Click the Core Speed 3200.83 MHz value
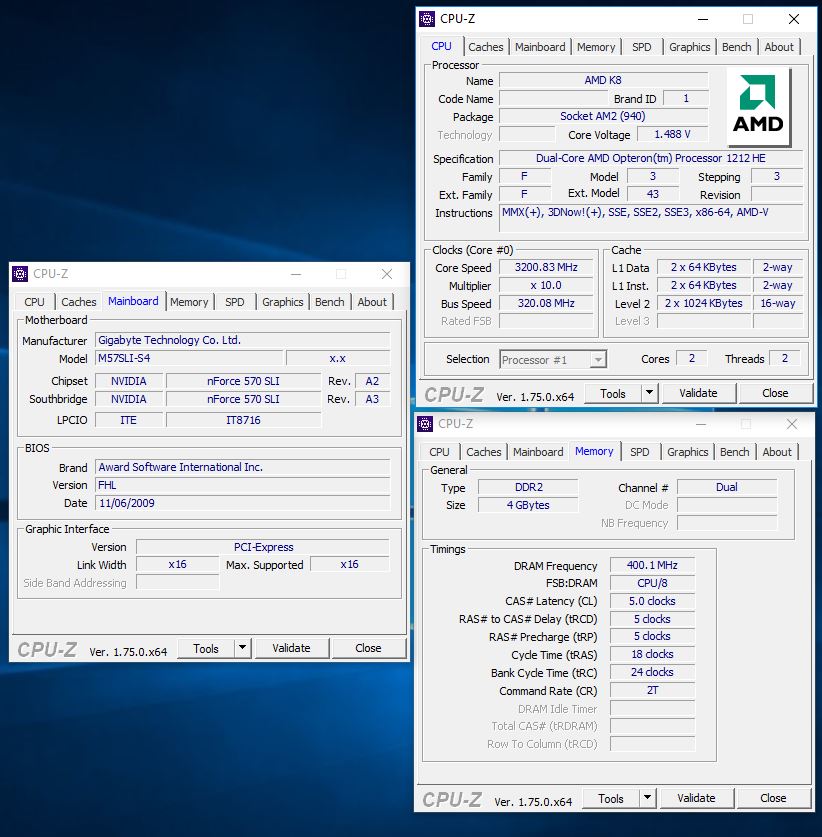The height and width of the screenshot is (837, 822). 546,267
